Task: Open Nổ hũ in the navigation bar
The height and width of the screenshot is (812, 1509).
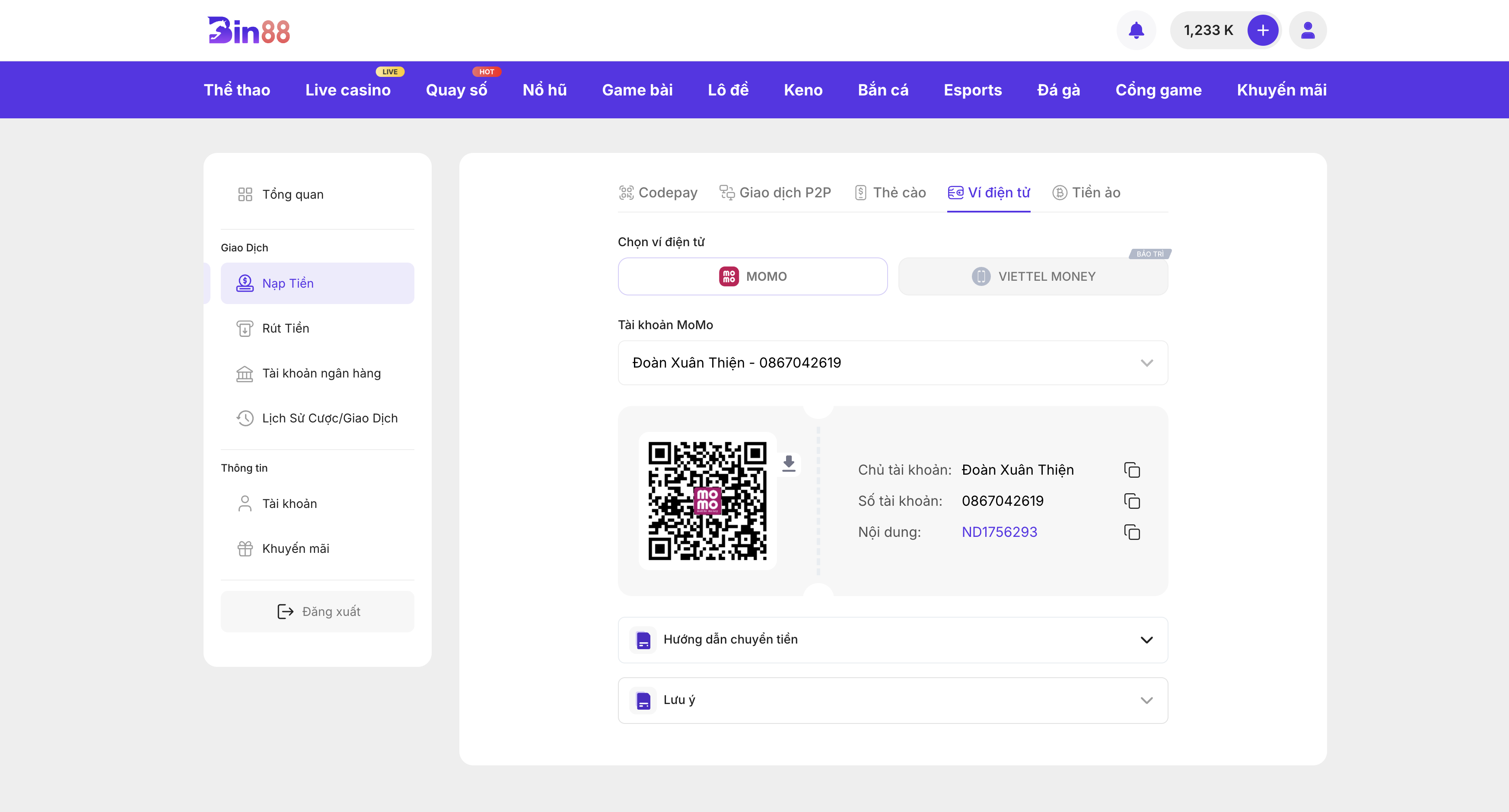Action: tap(544, 90)
